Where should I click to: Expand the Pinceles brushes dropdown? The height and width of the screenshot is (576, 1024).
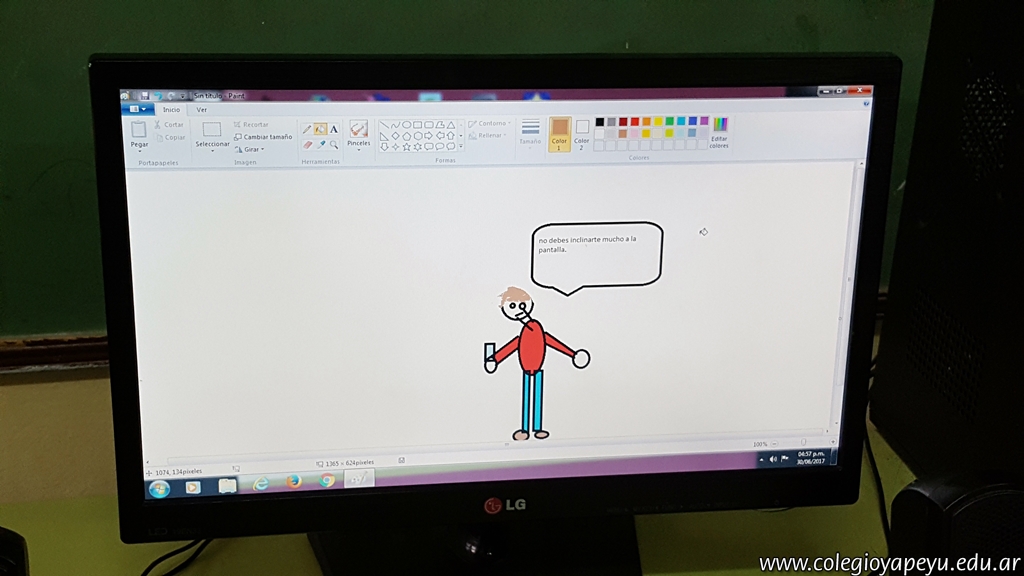pos(358,150)
